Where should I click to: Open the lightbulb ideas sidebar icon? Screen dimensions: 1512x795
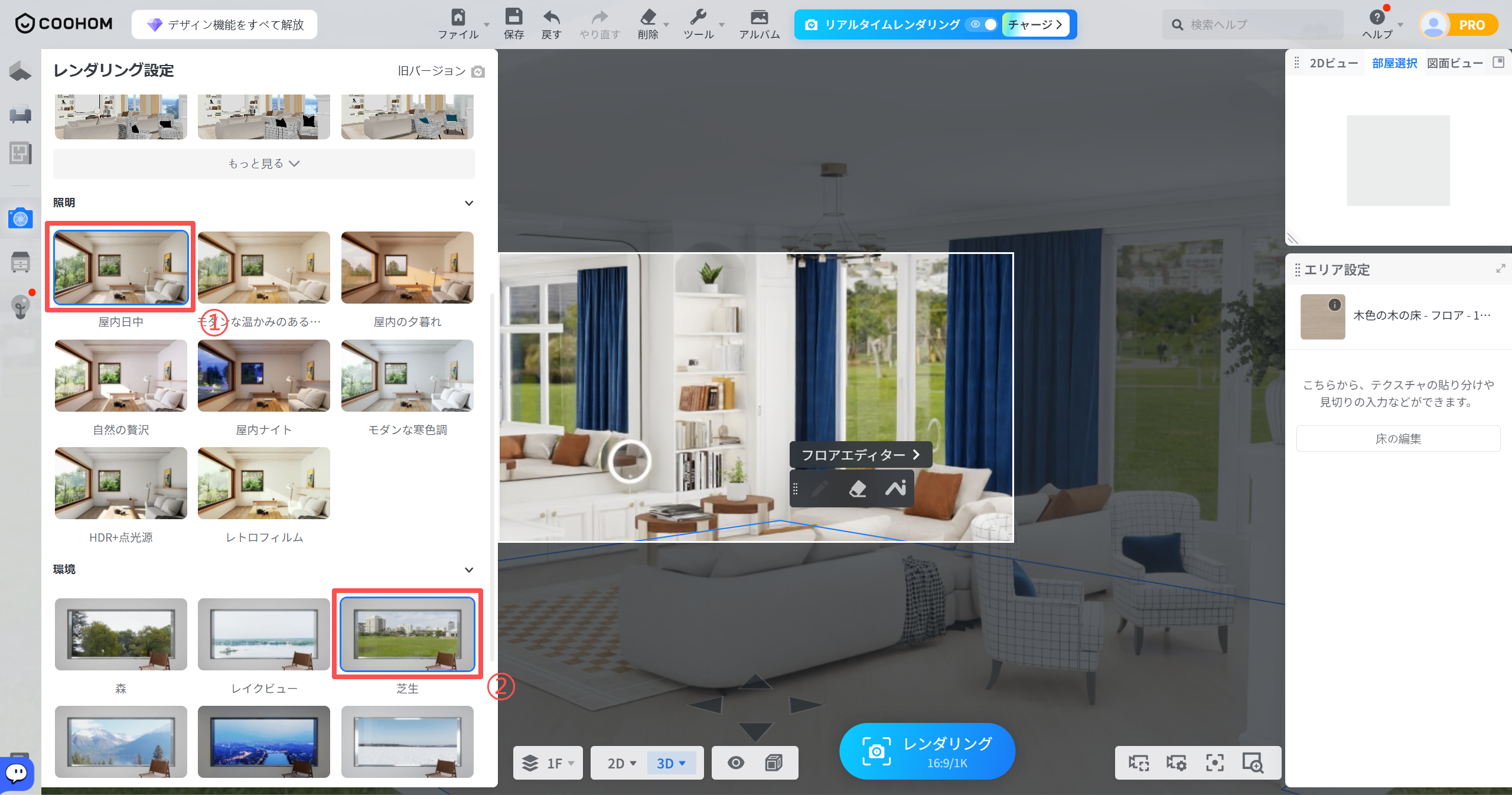[x=20, y=306]
